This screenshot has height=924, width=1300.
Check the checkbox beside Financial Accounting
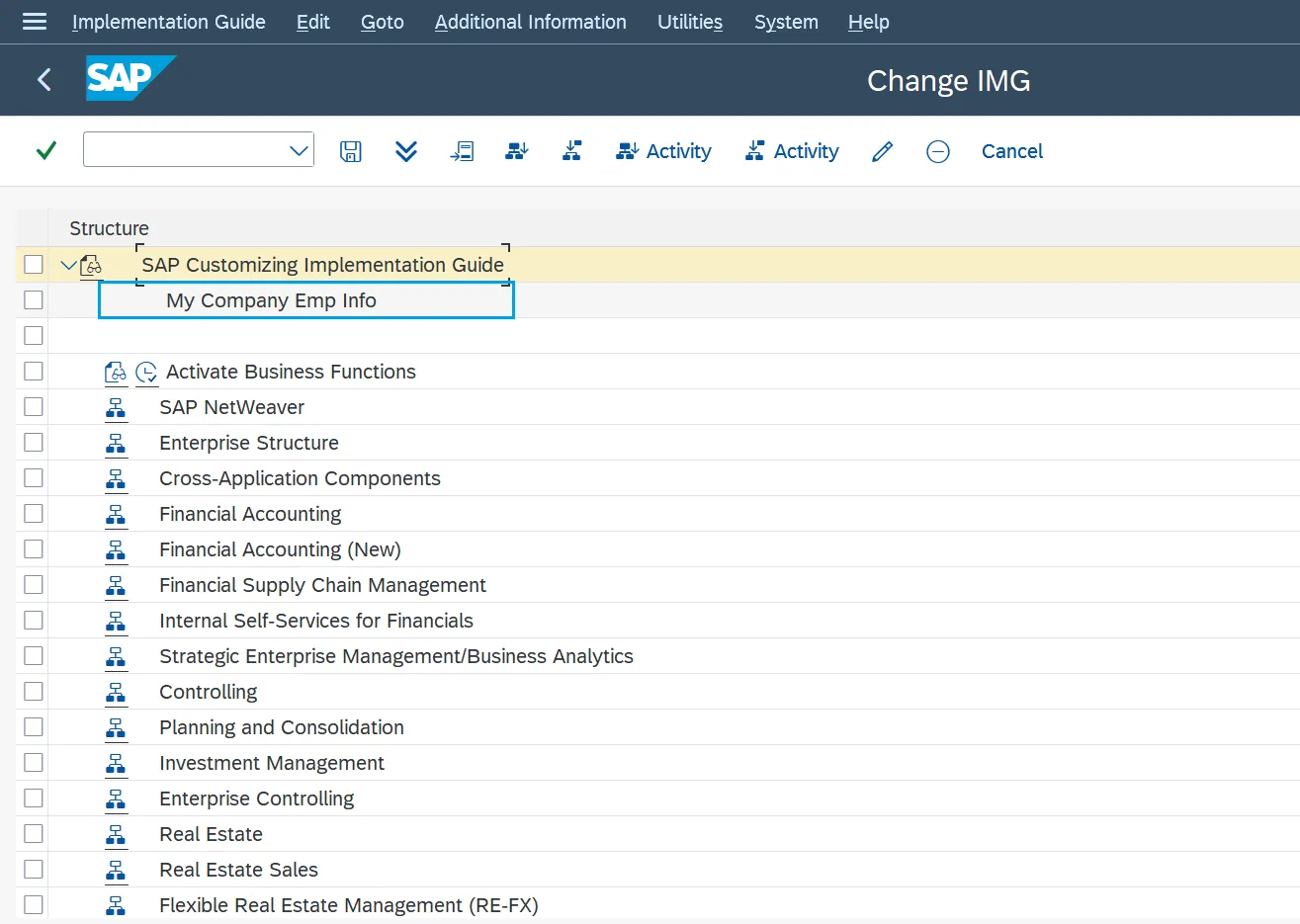click(33, 513)
